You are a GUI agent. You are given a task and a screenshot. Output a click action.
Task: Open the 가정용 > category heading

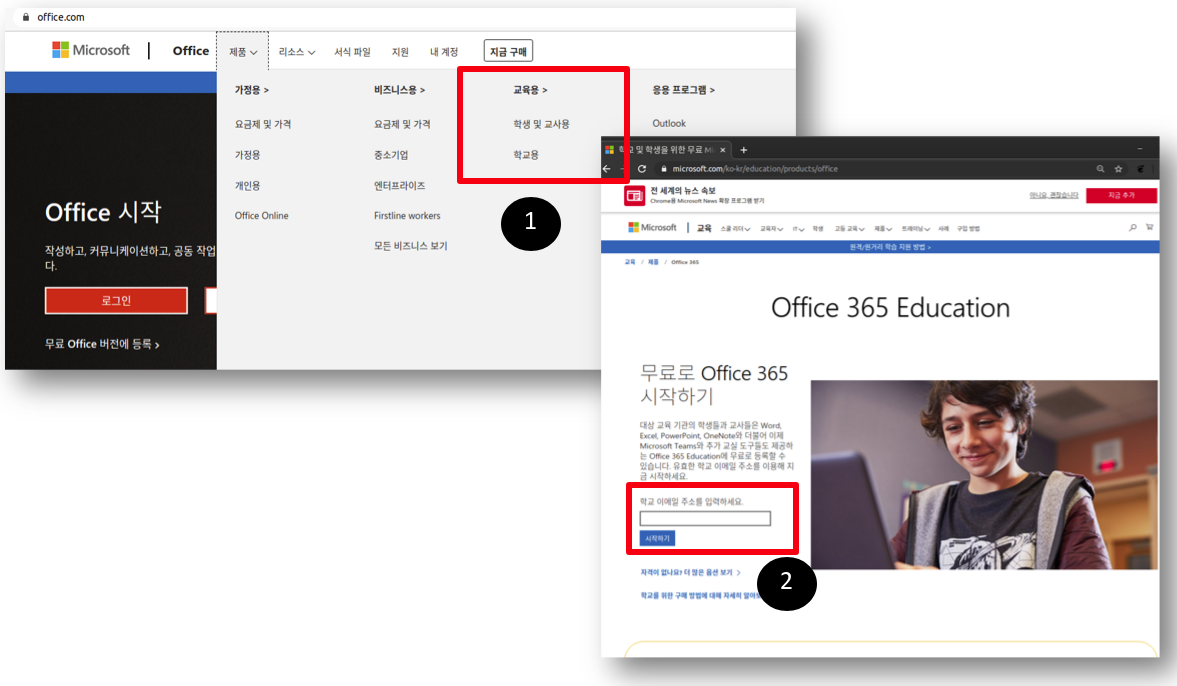pos(251,90)
